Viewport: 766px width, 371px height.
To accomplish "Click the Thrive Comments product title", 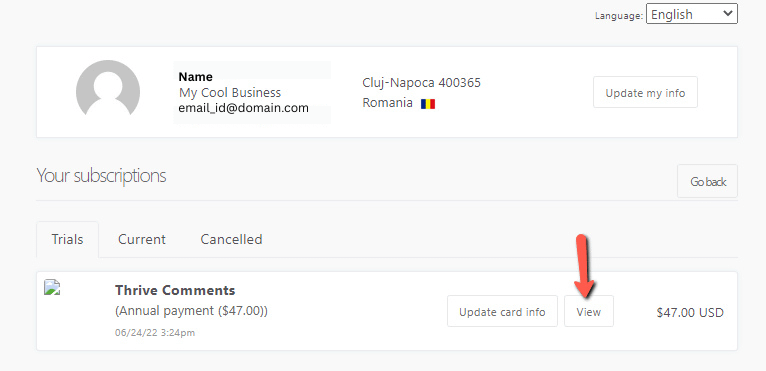I will pyautogui.click(x=175, y=290).
